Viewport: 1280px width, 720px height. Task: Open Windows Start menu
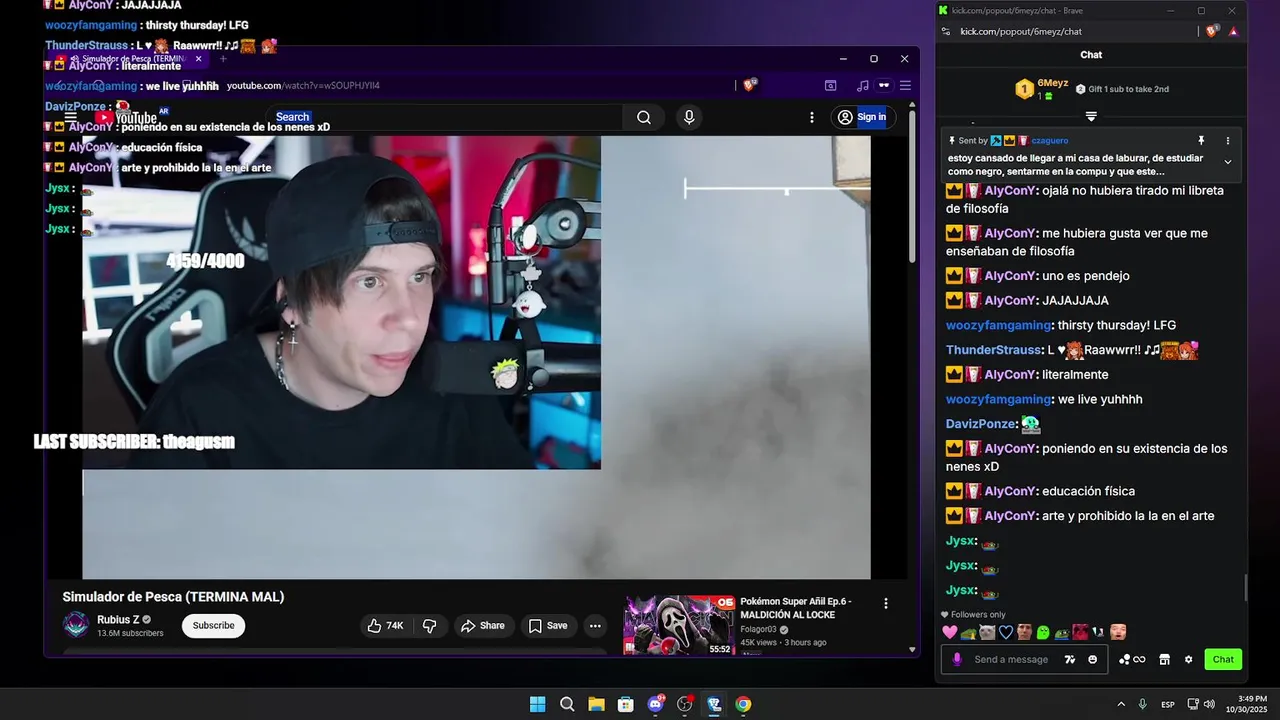pyautogui.click(x=538, y=704)
